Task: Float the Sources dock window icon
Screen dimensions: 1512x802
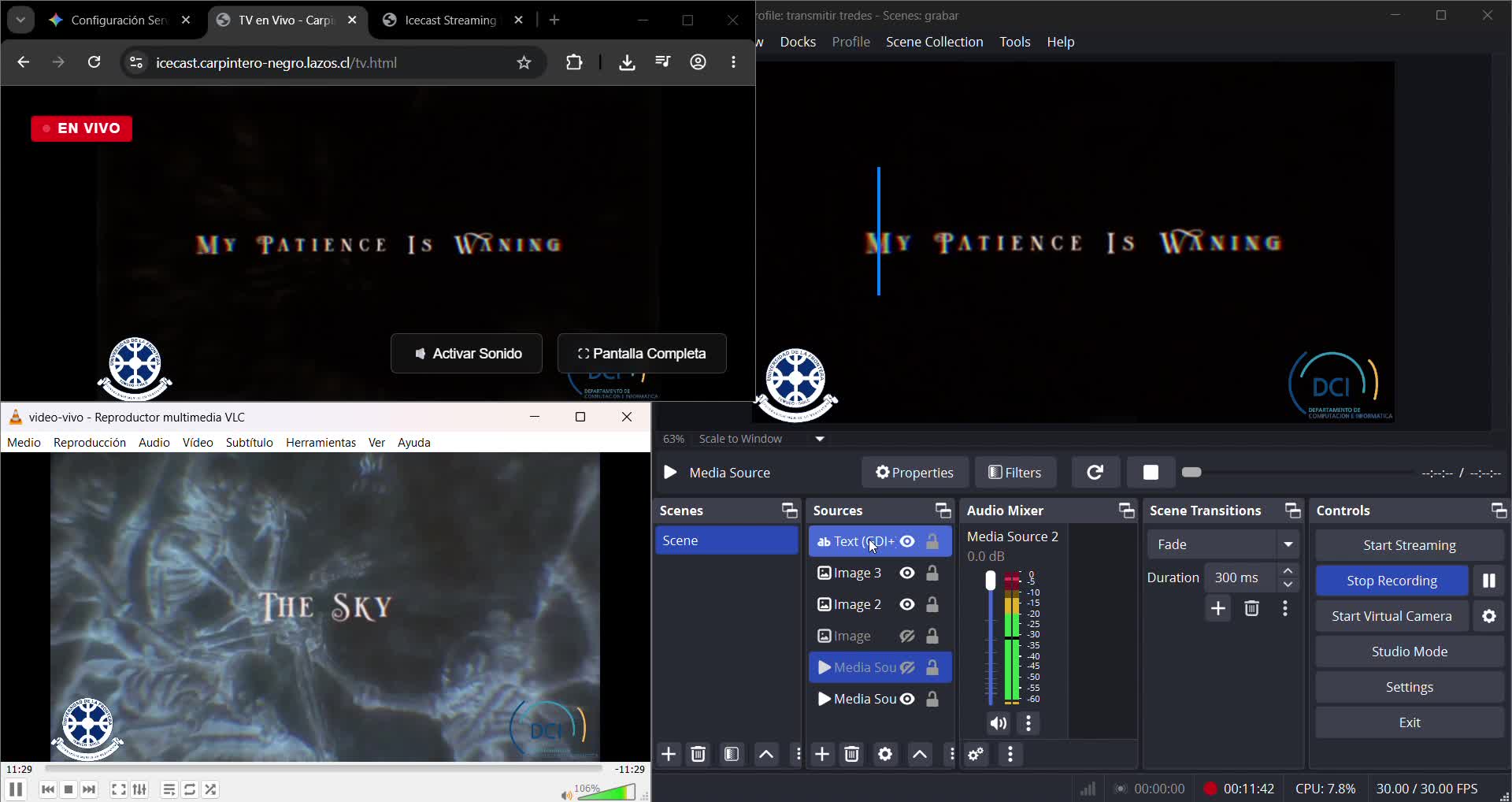Action: pyautogui.click(x=943, y=511)
